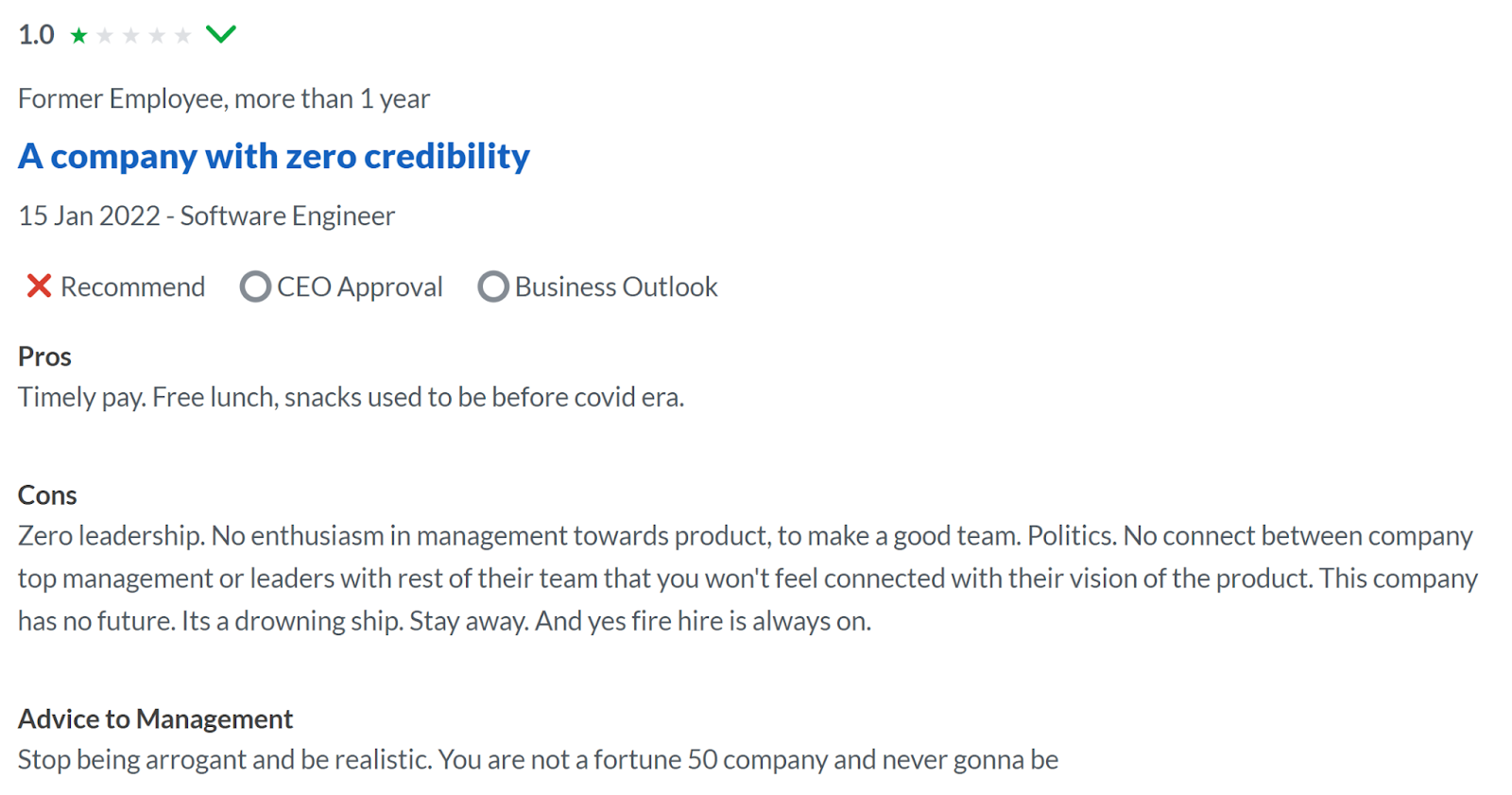
Task: Open review titled A company with zero credibility
Action: [274, 156]
